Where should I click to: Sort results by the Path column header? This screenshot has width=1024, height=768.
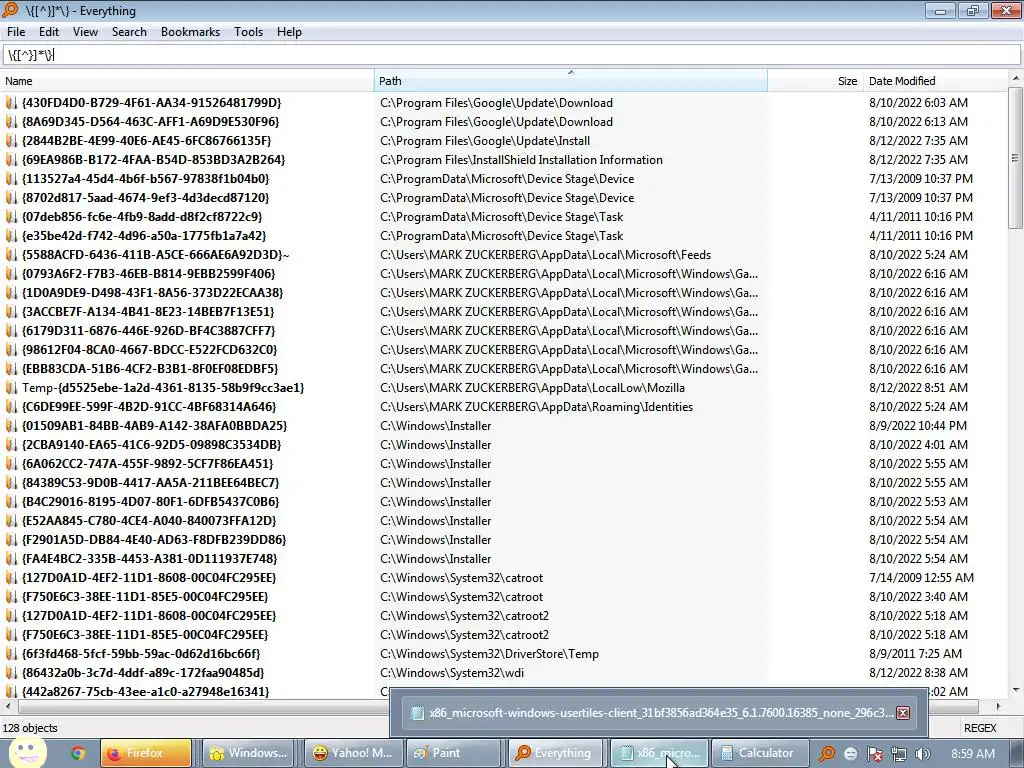(x=571, y=81)
